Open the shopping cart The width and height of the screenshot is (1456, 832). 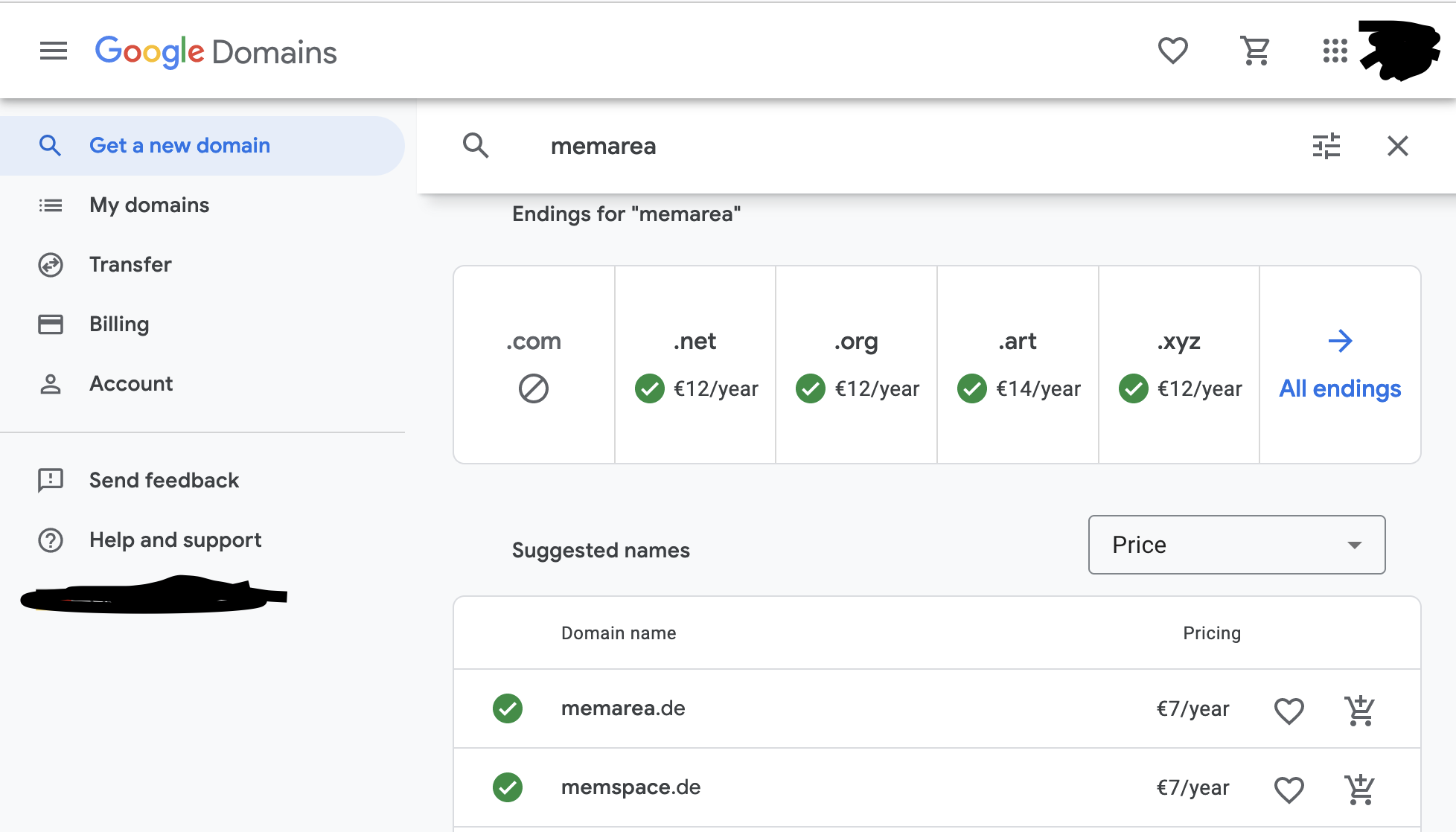(1255, 51)
